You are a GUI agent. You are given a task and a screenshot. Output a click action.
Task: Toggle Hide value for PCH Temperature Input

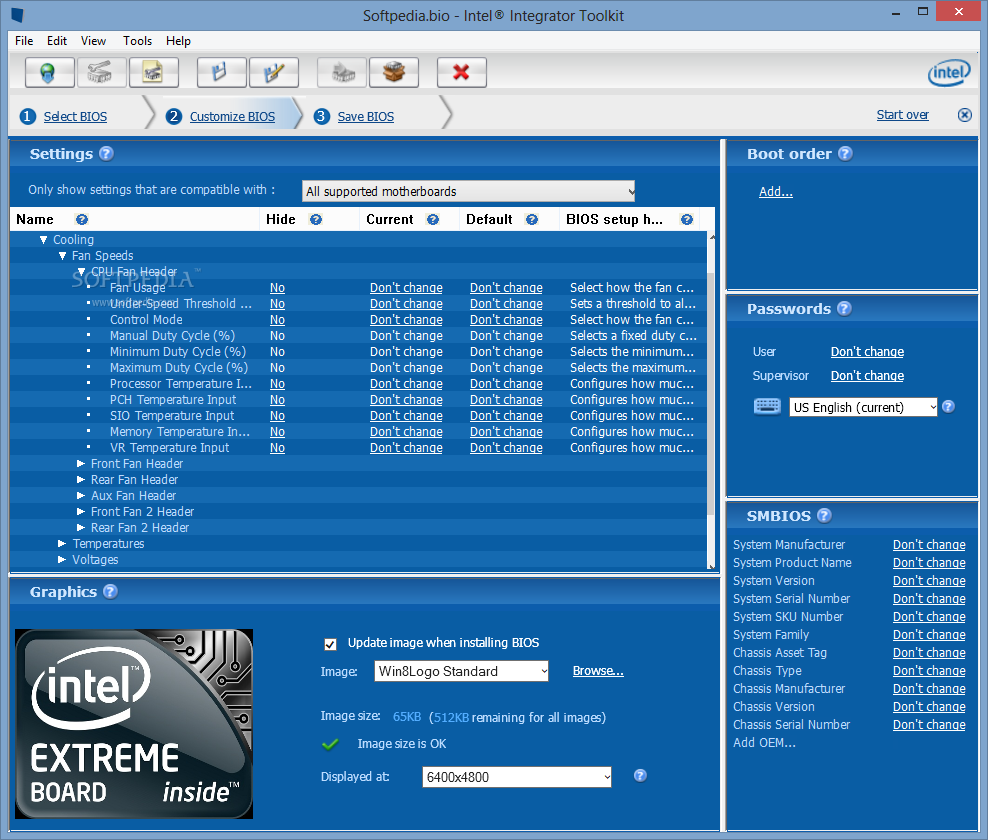pos(277,400)
